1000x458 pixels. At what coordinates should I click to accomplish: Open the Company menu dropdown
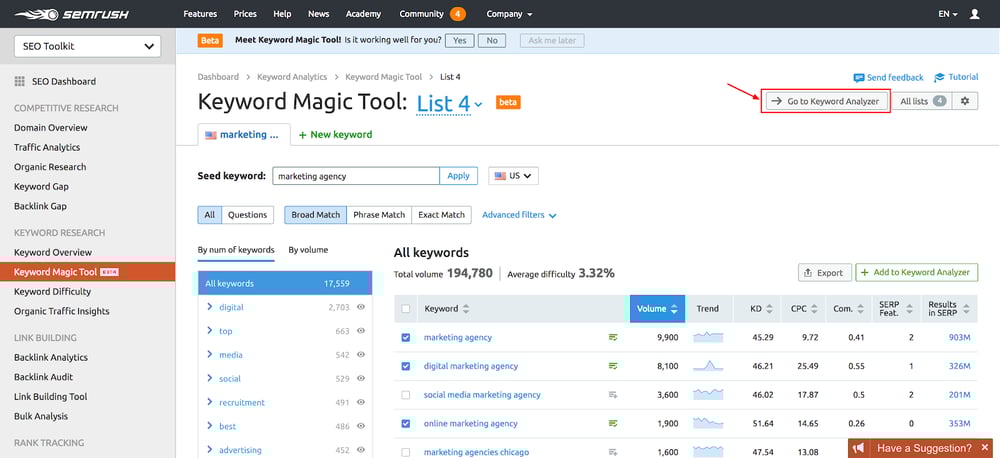(509, 13)
